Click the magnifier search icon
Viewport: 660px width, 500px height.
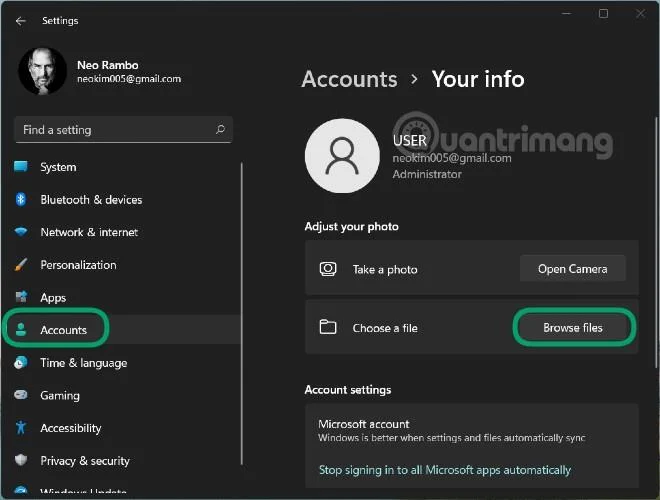220,129
